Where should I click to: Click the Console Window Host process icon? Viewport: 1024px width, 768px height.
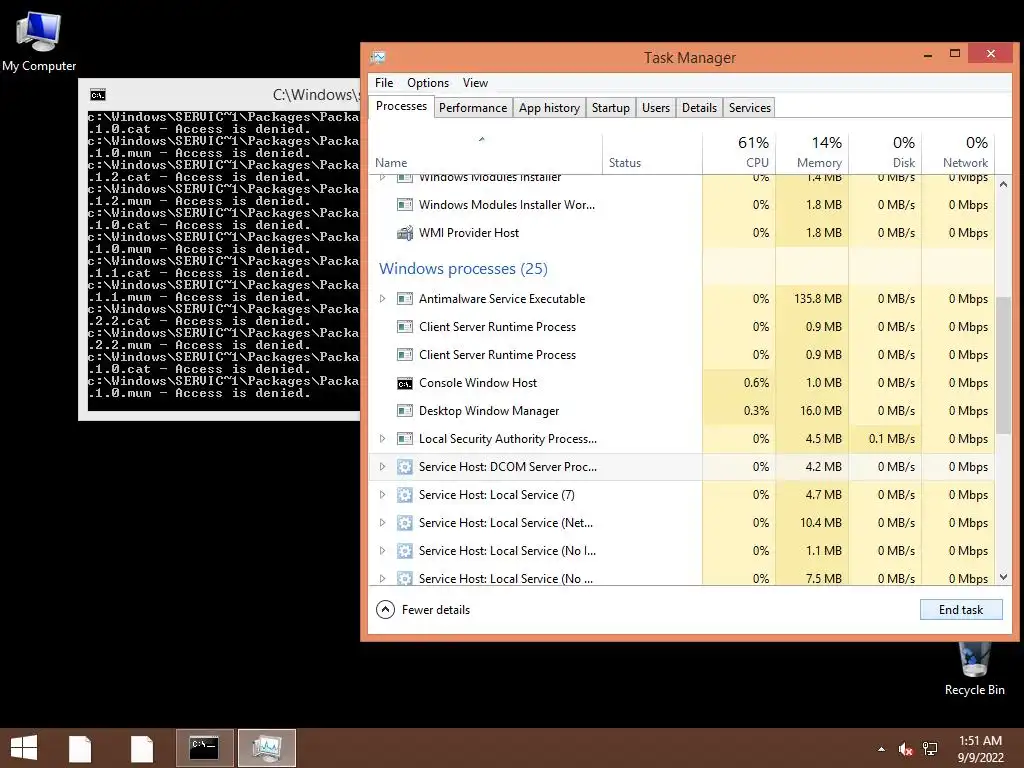click(405, 383)
